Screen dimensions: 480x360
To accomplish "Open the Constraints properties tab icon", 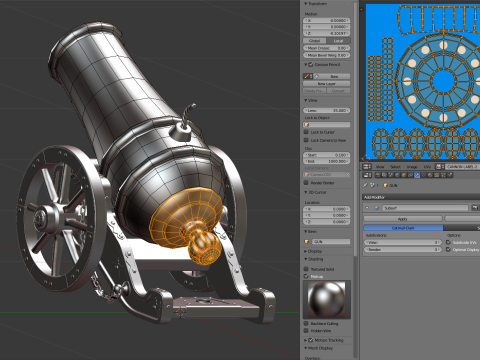I will (x=410, y=175).
